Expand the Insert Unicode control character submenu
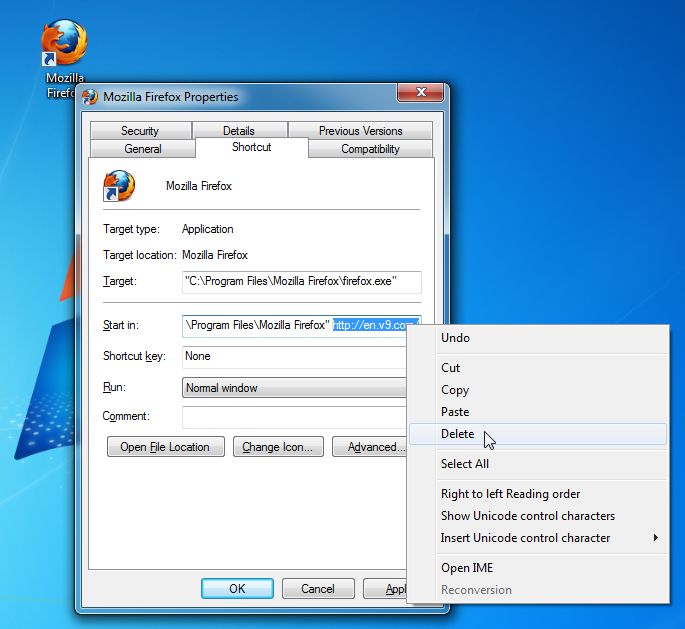 click(x=538, y=538)
